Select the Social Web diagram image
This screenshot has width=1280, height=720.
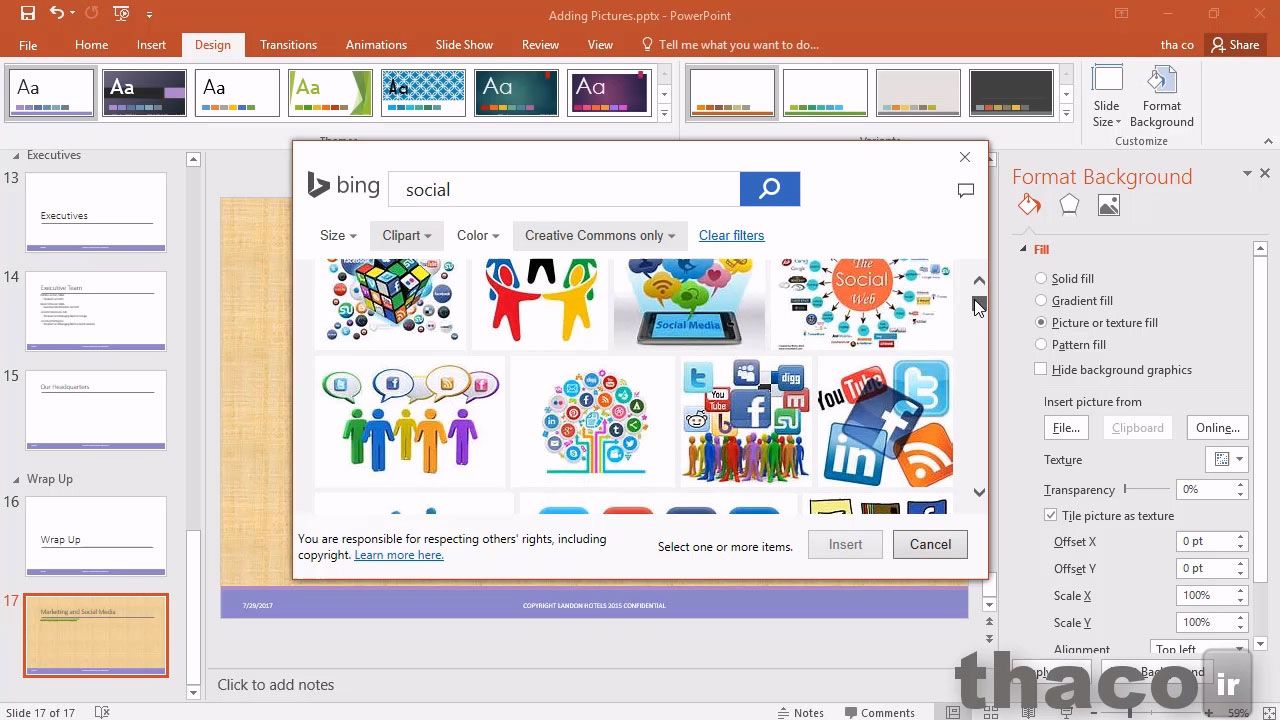point(862,303)
